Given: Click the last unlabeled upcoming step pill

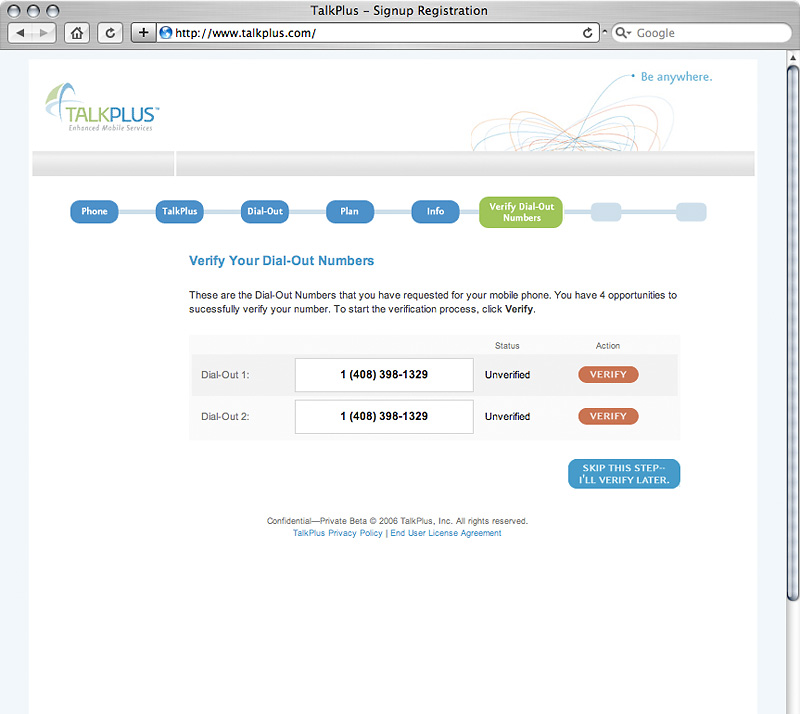Looking at the screenshot, I should (x=691, y=212).
